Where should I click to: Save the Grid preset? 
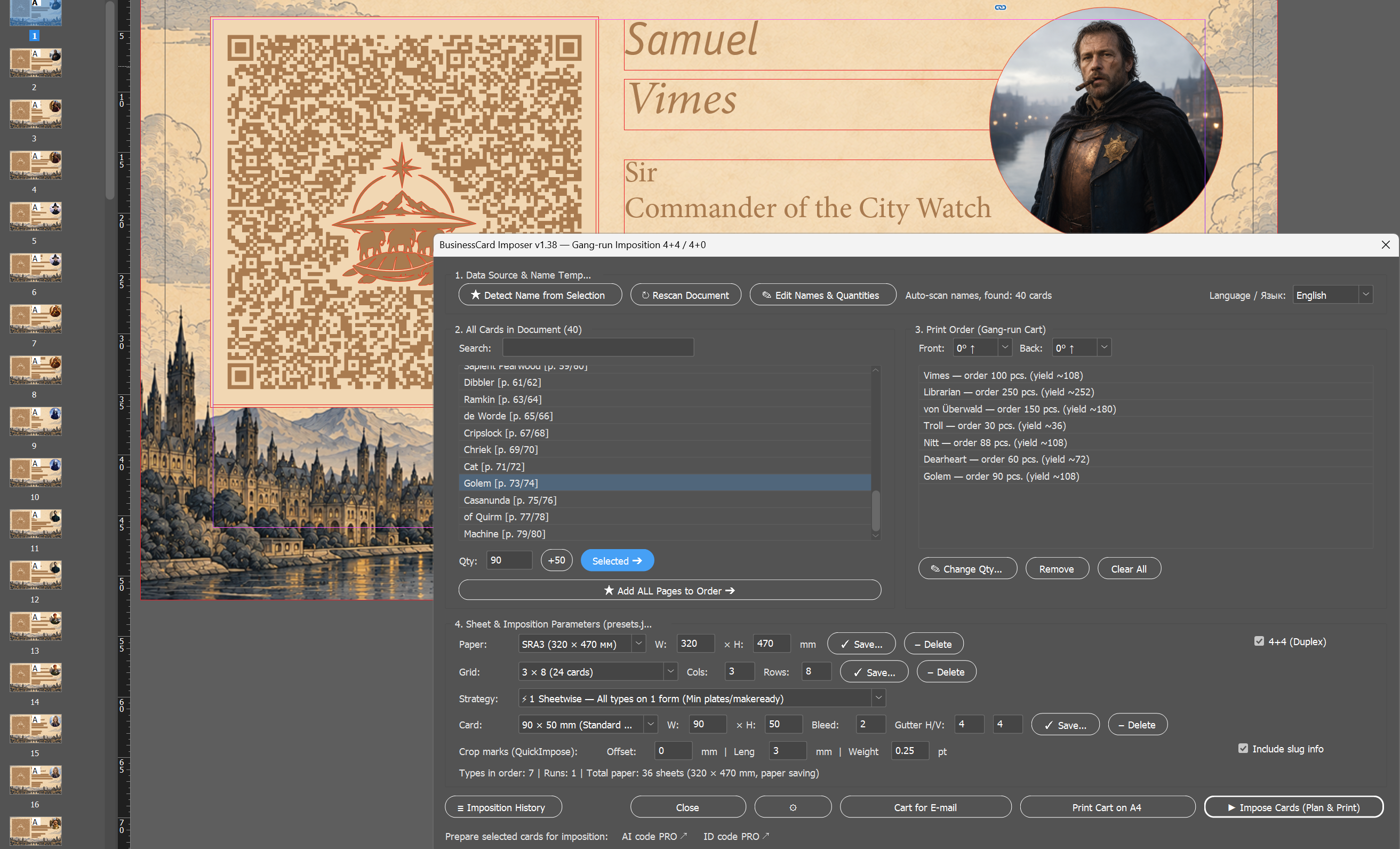tap(873, 672)
